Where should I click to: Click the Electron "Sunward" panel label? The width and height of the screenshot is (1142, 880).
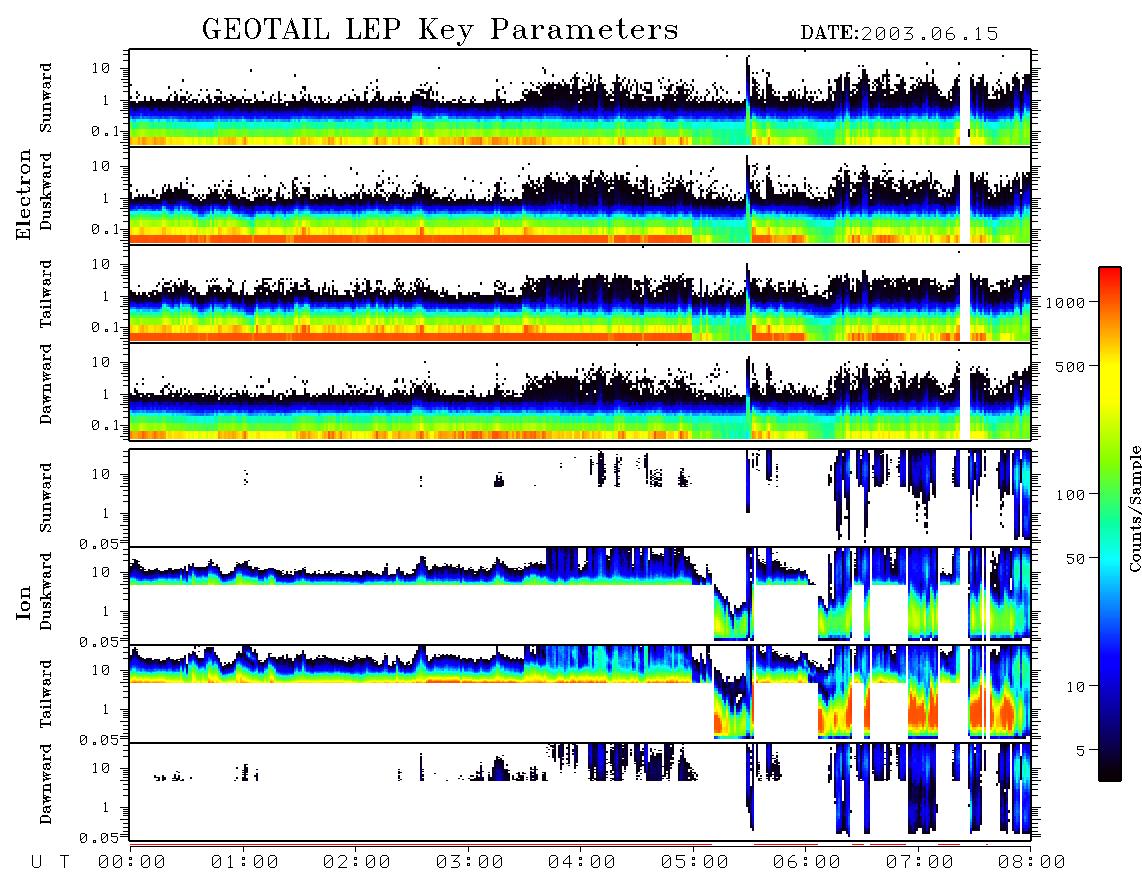pos(46,98)
